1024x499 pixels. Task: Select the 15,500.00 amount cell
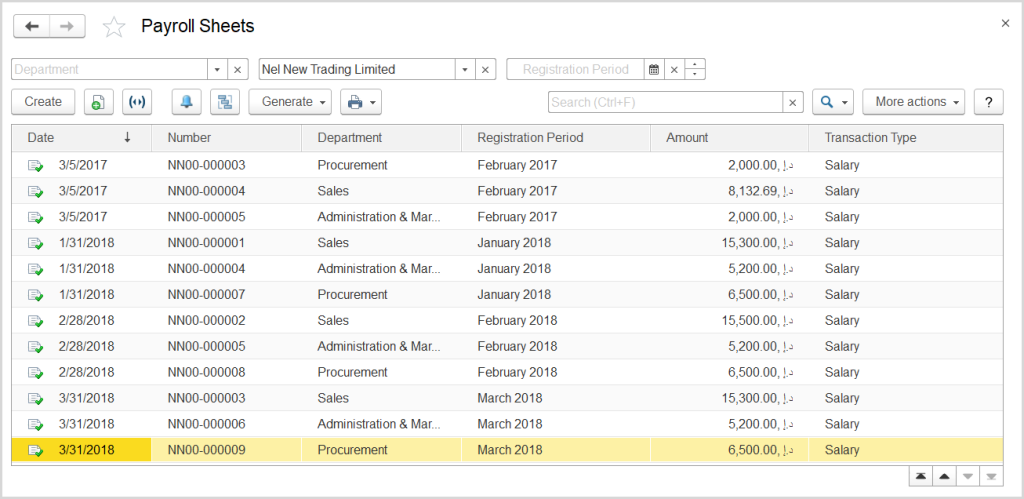pyautogui.click(x=729, y=321)
